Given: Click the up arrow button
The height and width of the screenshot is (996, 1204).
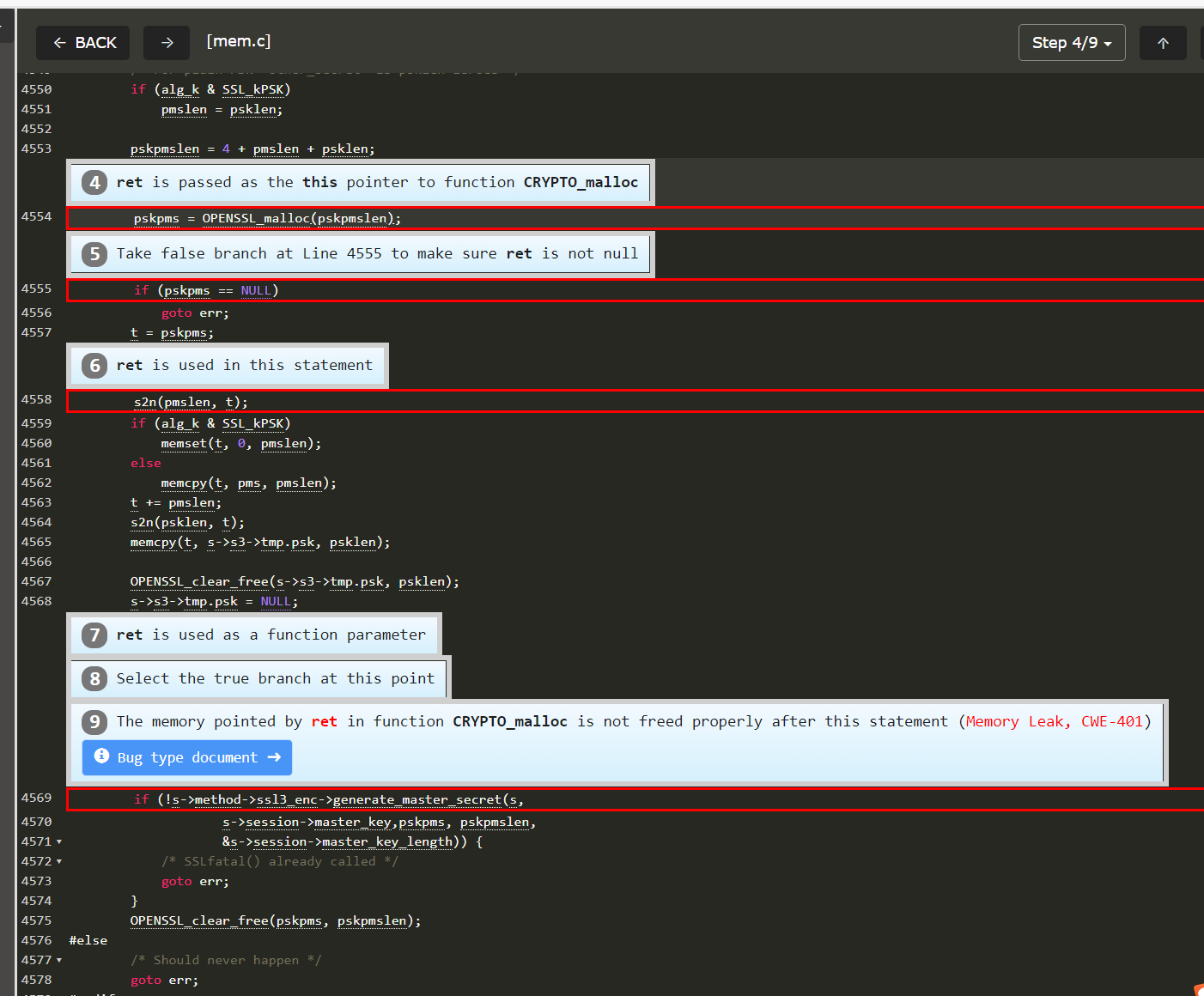Looking at the screenshot, I should 1163,43.
